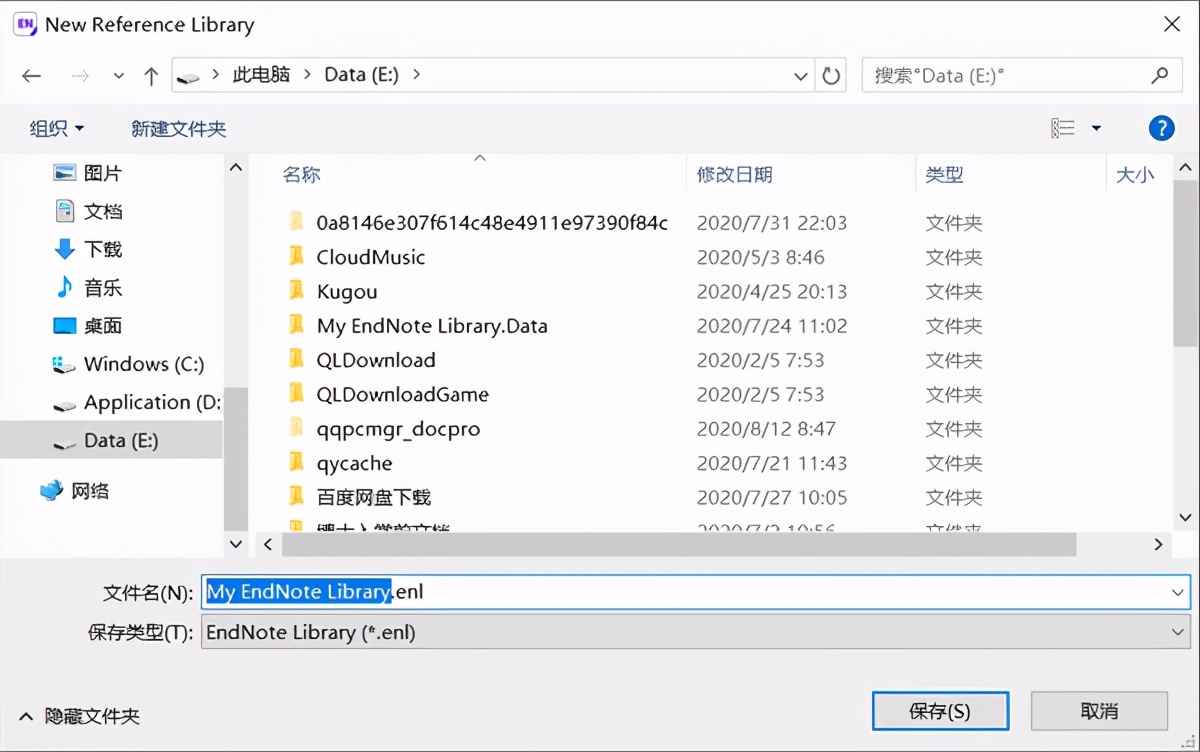Click the folder icon beside CloudMusic
The height and width of the screenshot is (752, 1200).
[296, 256]
